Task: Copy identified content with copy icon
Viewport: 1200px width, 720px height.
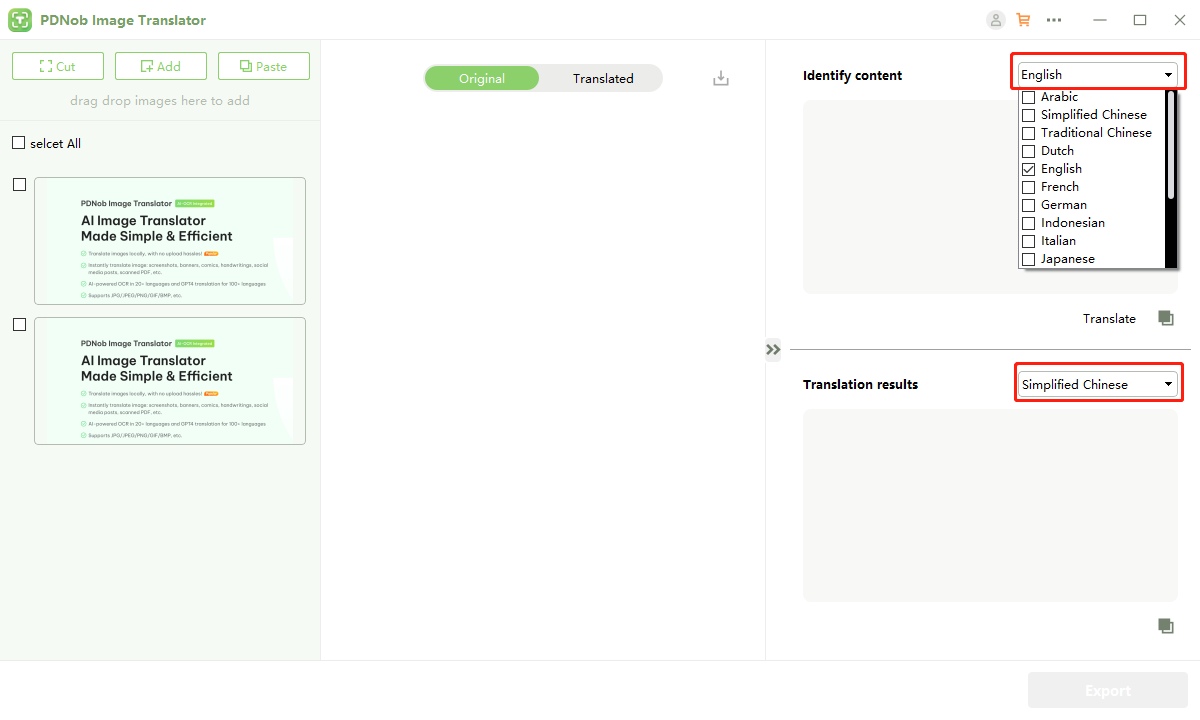Action: [1165, 318]
